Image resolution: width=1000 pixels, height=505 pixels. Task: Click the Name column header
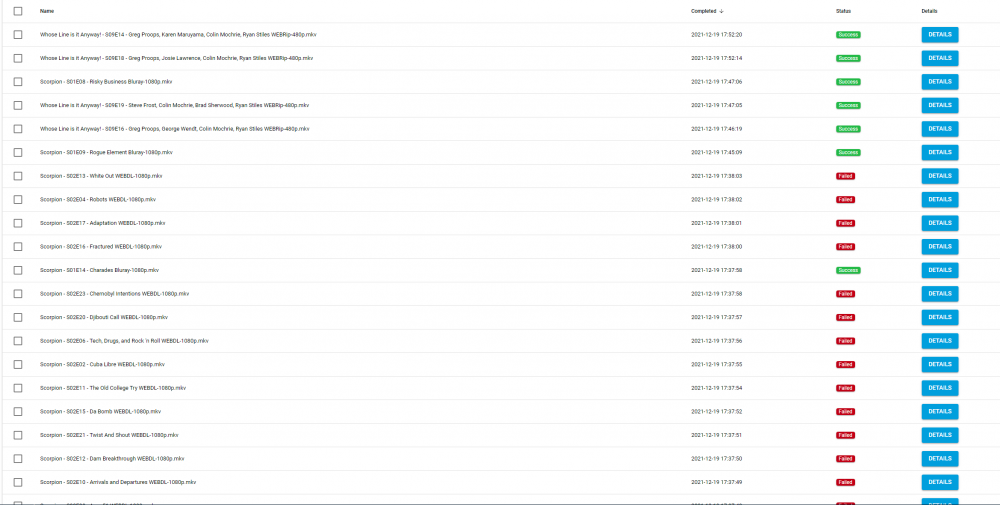[47, 11]
